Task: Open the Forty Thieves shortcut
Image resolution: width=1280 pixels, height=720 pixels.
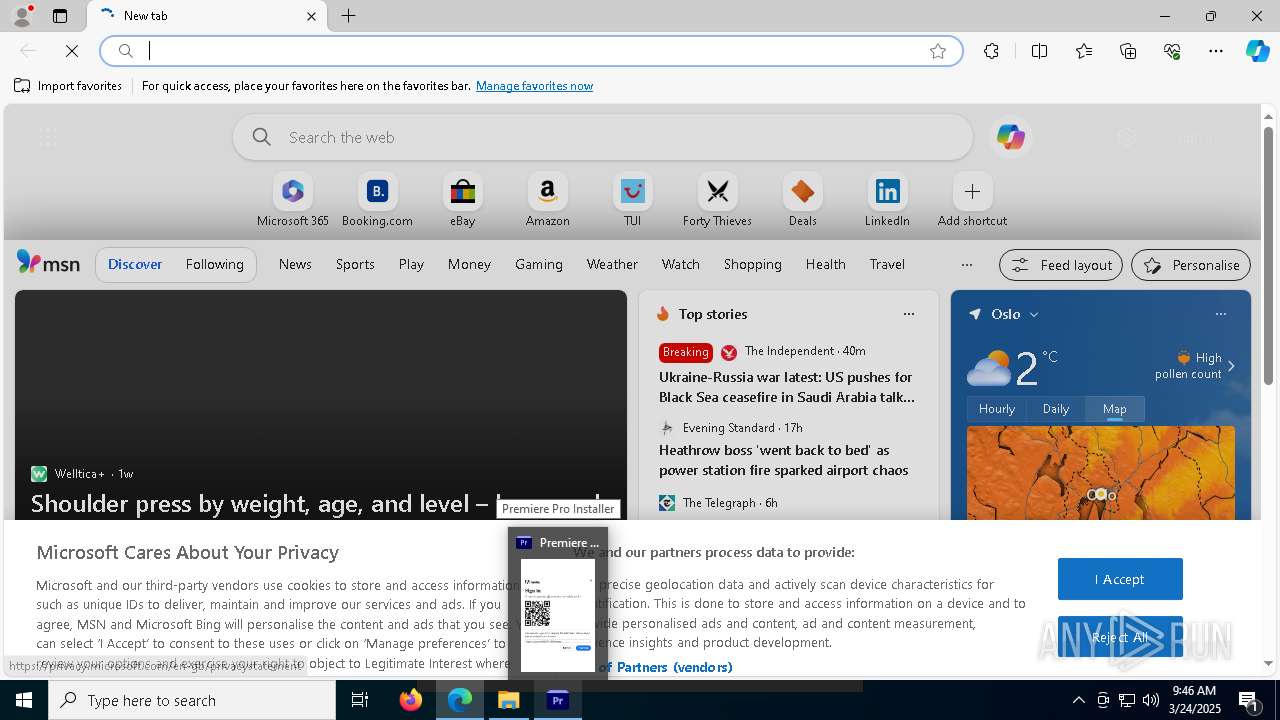Action: 717,200
